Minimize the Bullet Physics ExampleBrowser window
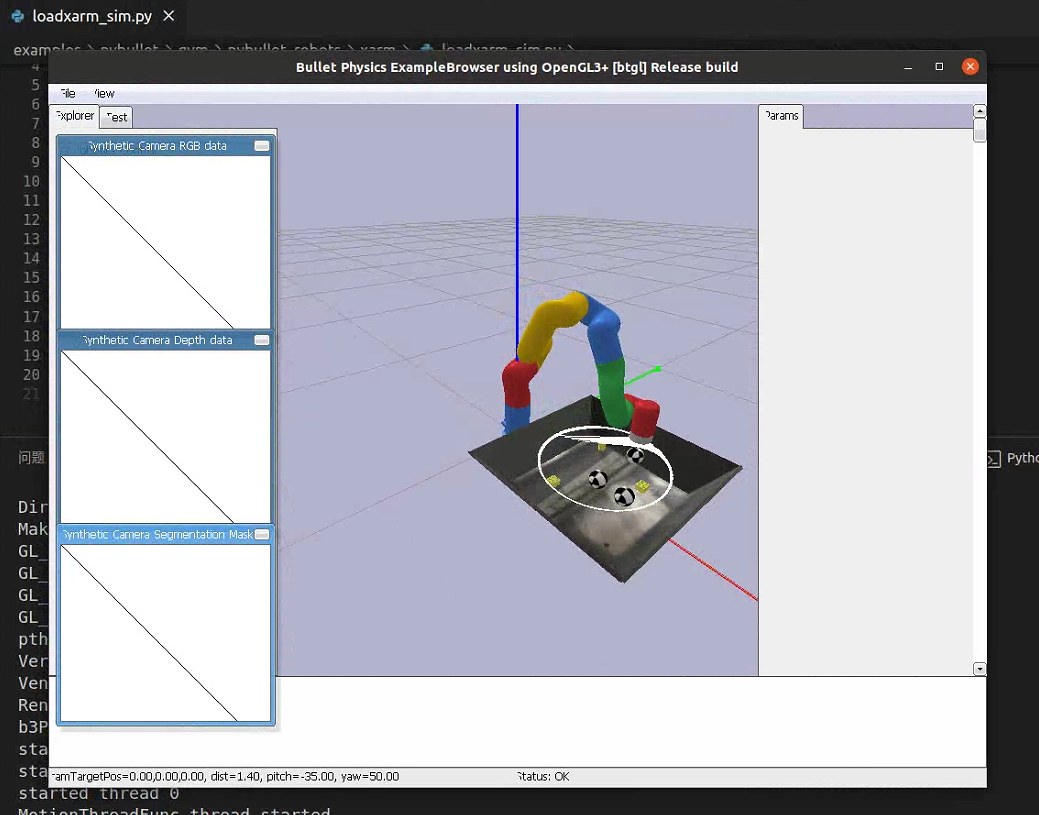Image resolution: width=1039 pixels, height=815 pixels. click(x=908, y=67)
